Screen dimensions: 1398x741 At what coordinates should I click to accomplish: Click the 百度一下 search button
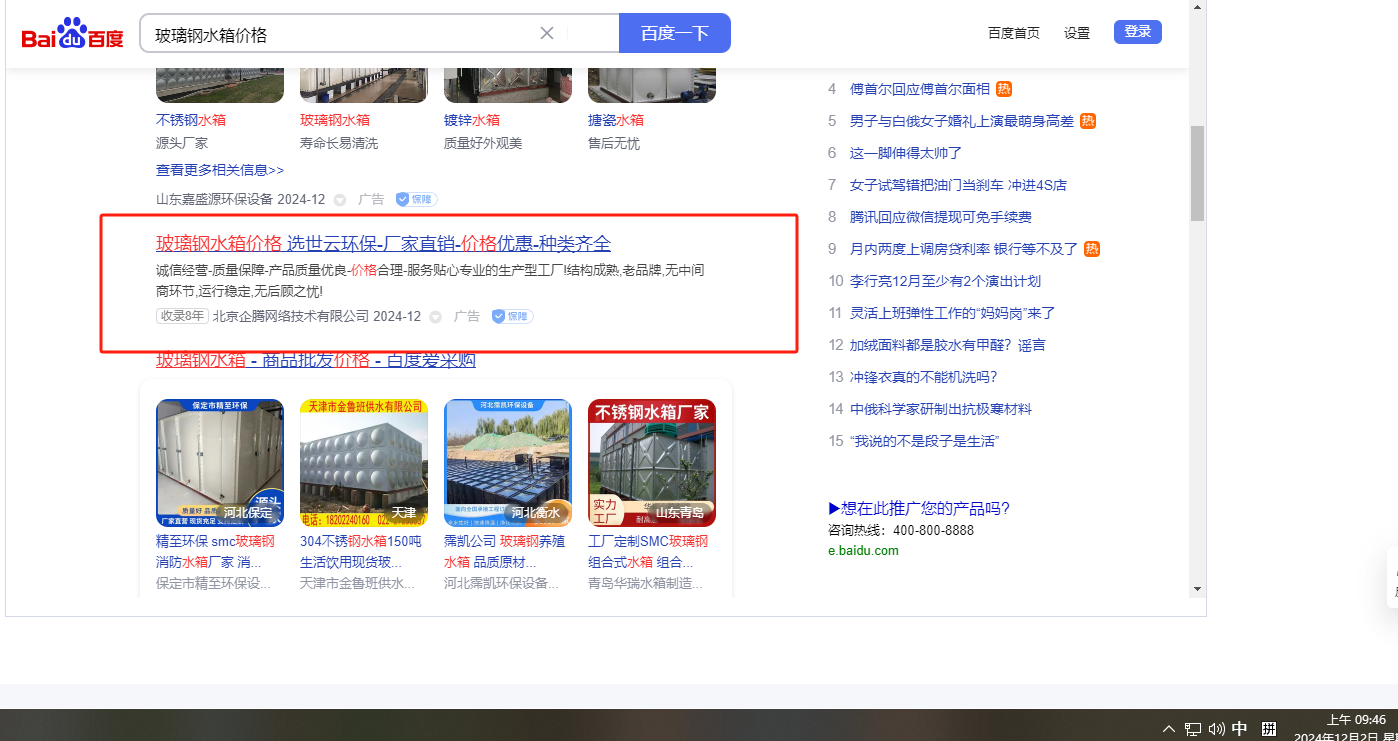[x=675, y=33]
